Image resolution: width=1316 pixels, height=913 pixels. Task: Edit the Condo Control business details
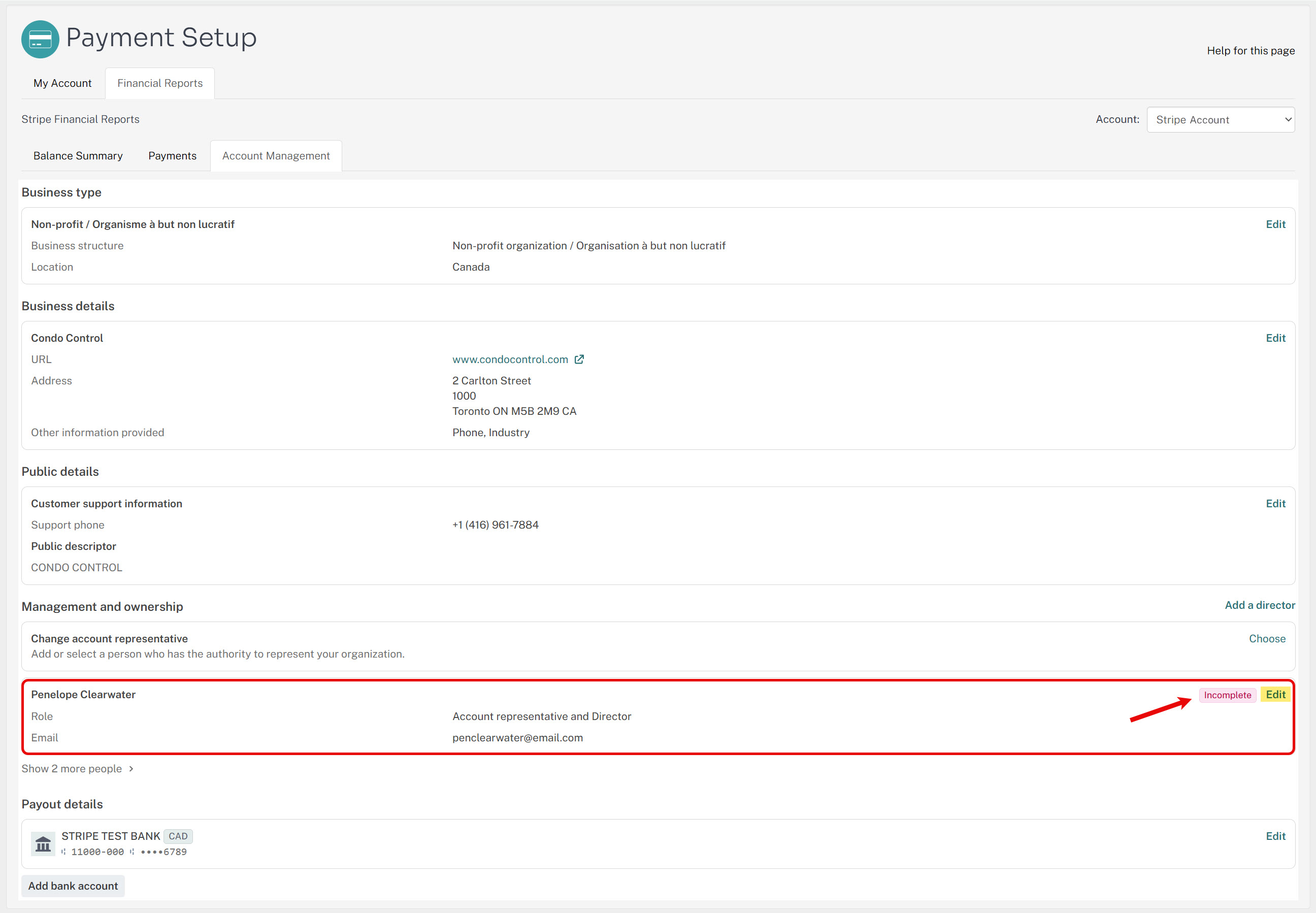1275,338
